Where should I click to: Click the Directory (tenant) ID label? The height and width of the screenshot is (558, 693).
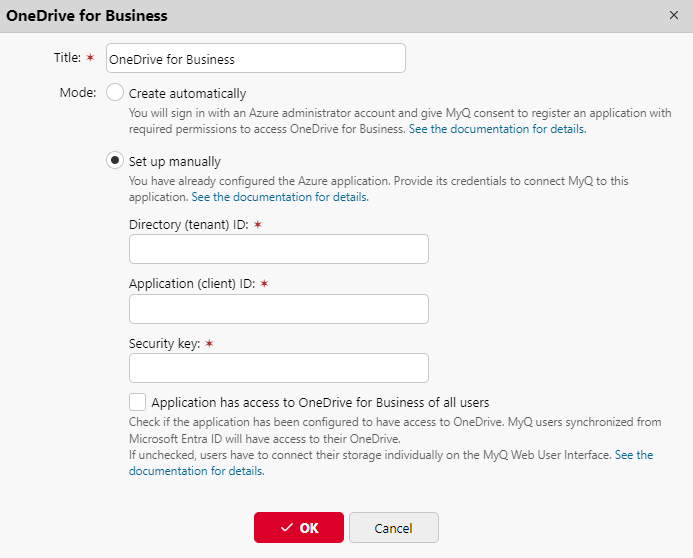[189, 224]
